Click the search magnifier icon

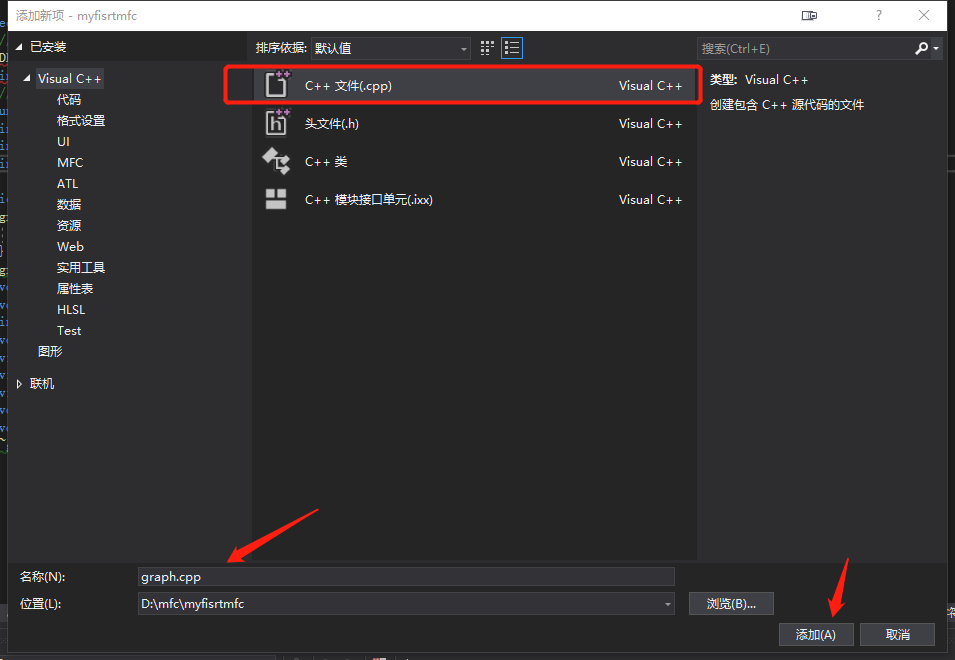pyautogui.click(x=922, y=47)
